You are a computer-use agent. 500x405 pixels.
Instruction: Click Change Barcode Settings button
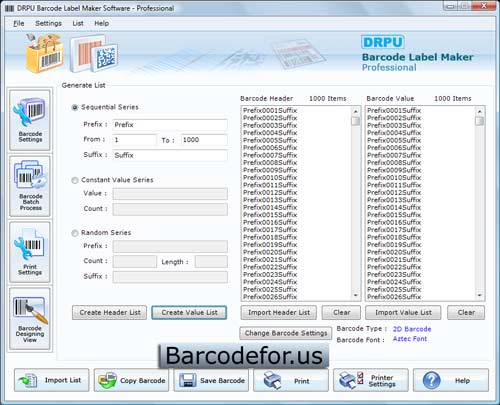(x=286, y=333)
